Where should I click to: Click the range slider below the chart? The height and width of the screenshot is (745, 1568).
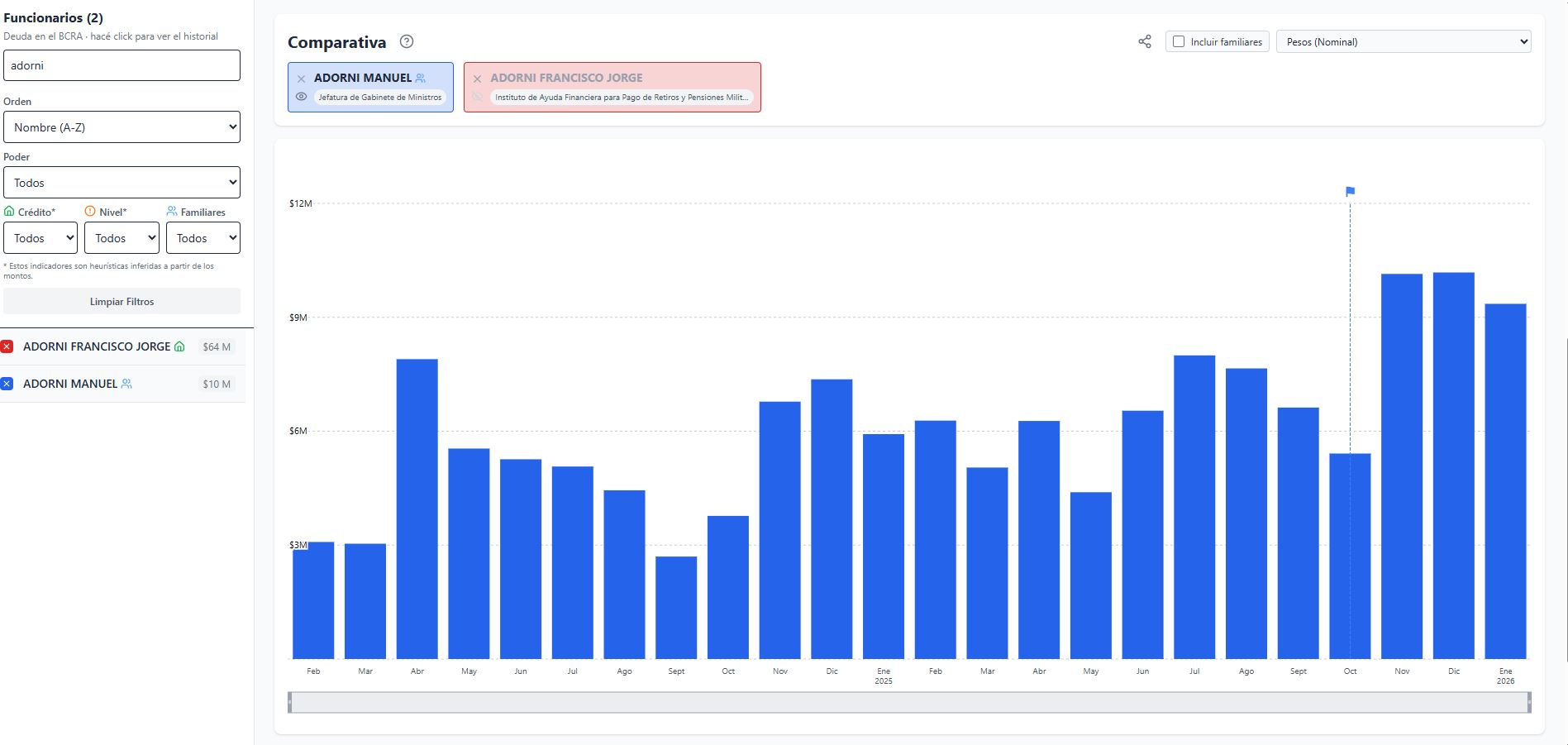(x=908, y=703)
